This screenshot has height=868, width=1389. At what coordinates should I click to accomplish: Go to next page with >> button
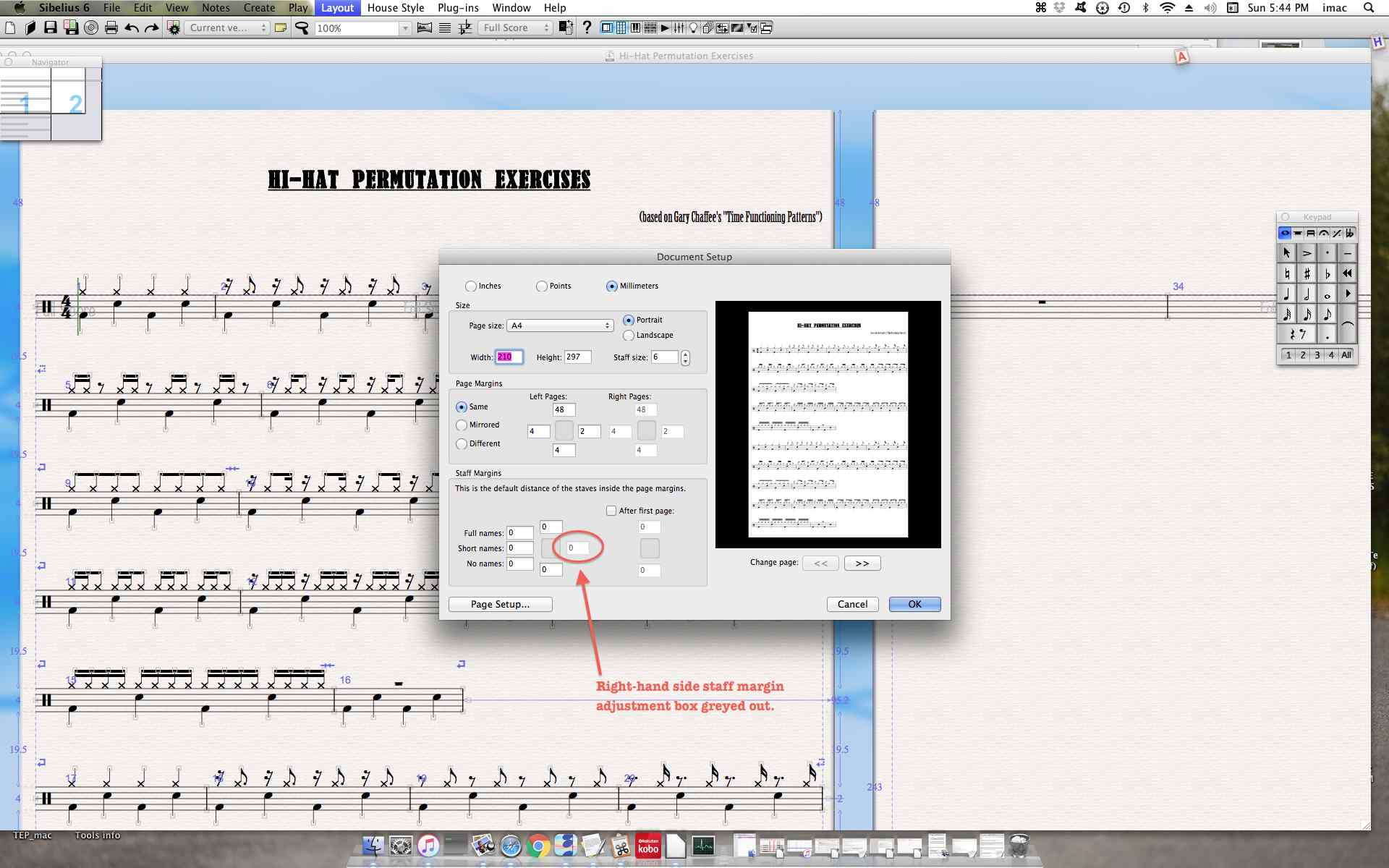(x=862, y=563)
